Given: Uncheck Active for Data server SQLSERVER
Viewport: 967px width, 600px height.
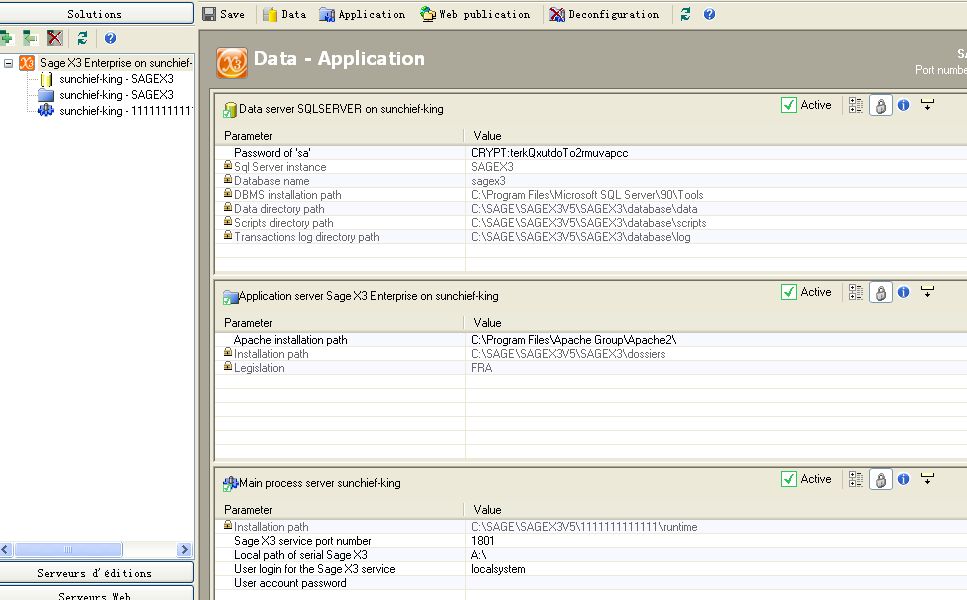Looking at the screenshot, I should [x=789, y=105].
